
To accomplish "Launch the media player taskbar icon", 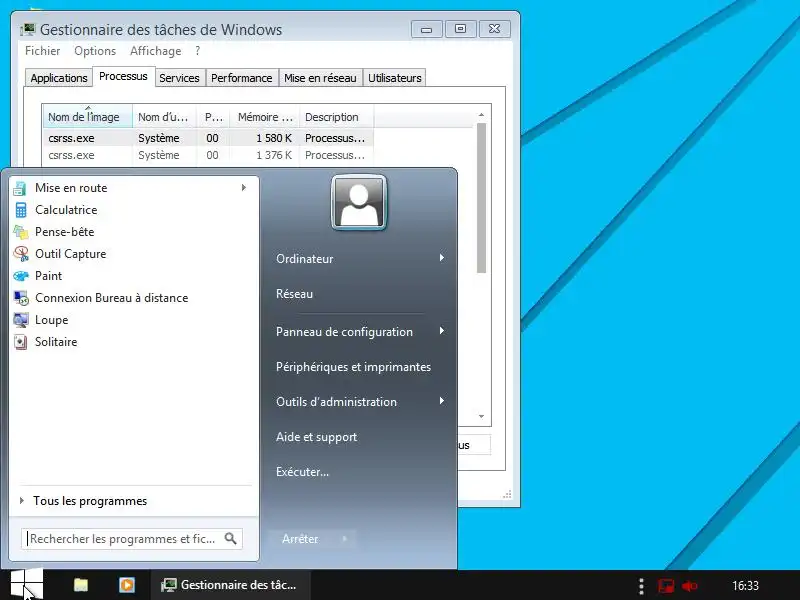I will click(127, 585).
